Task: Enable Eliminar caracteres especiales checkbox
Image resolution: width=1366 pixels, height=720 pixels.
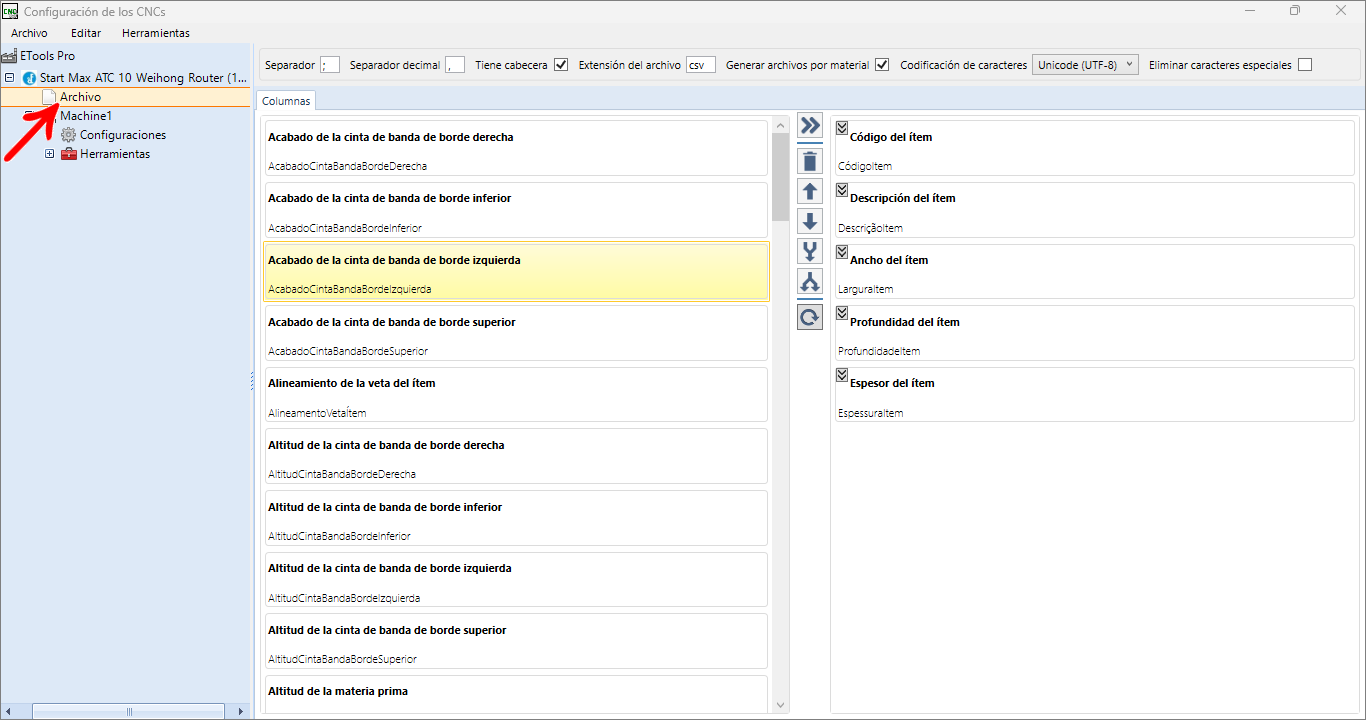Action: (x=1305, y=65)
